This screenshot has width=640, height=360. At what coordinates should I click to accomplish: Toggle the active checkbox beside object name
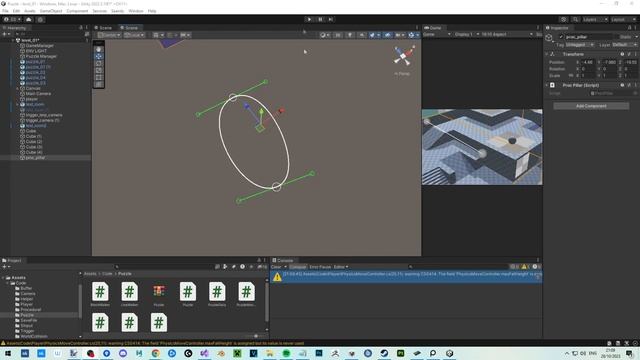[x=561, y=37]
